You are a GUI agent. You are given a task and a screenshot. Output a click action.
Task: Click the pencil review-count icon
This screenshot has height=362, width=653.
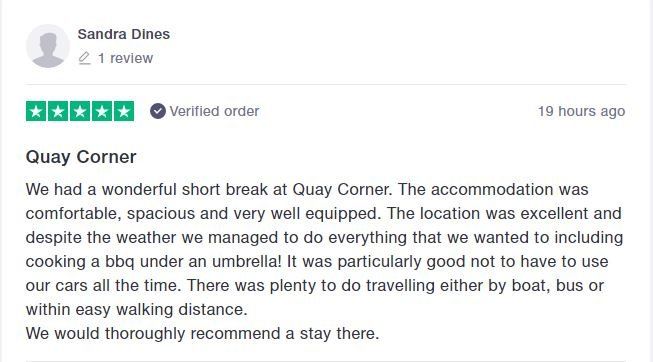84,58
